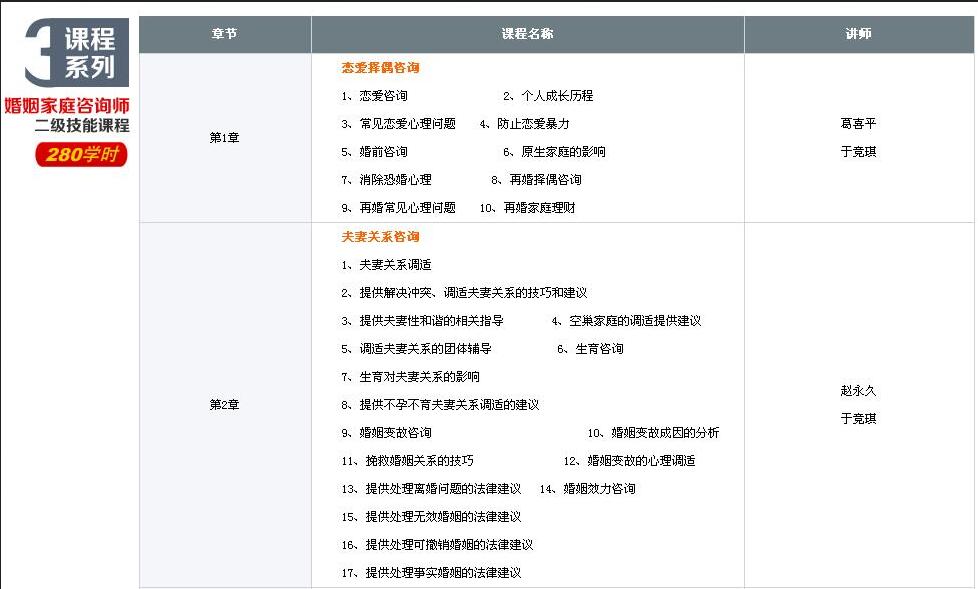Select 16、提供处理可撤销婚姻的法律建议
Screen dimensions: 978x589
click(437, 546)
